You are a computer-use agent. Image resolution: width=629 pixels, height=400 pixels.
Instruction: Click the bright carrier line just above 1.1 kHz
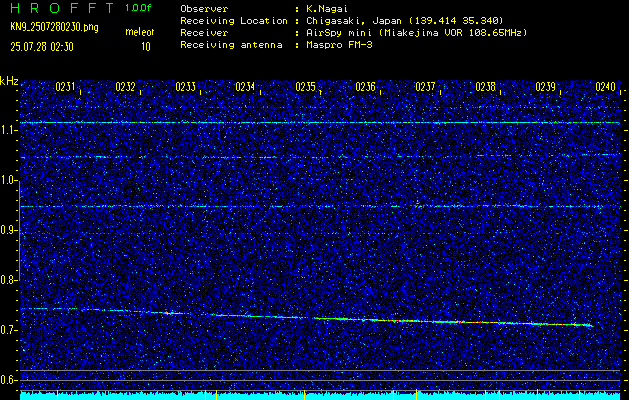[320, 122]
